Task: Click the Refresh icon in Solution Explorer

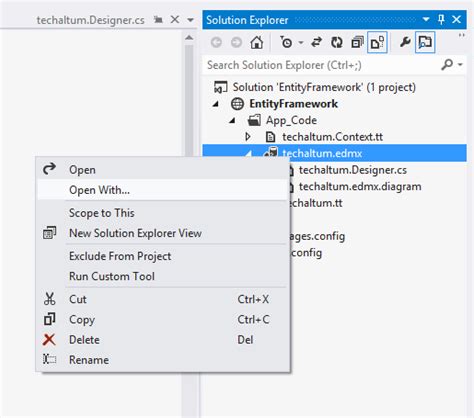Action: (x=337, y=42)
